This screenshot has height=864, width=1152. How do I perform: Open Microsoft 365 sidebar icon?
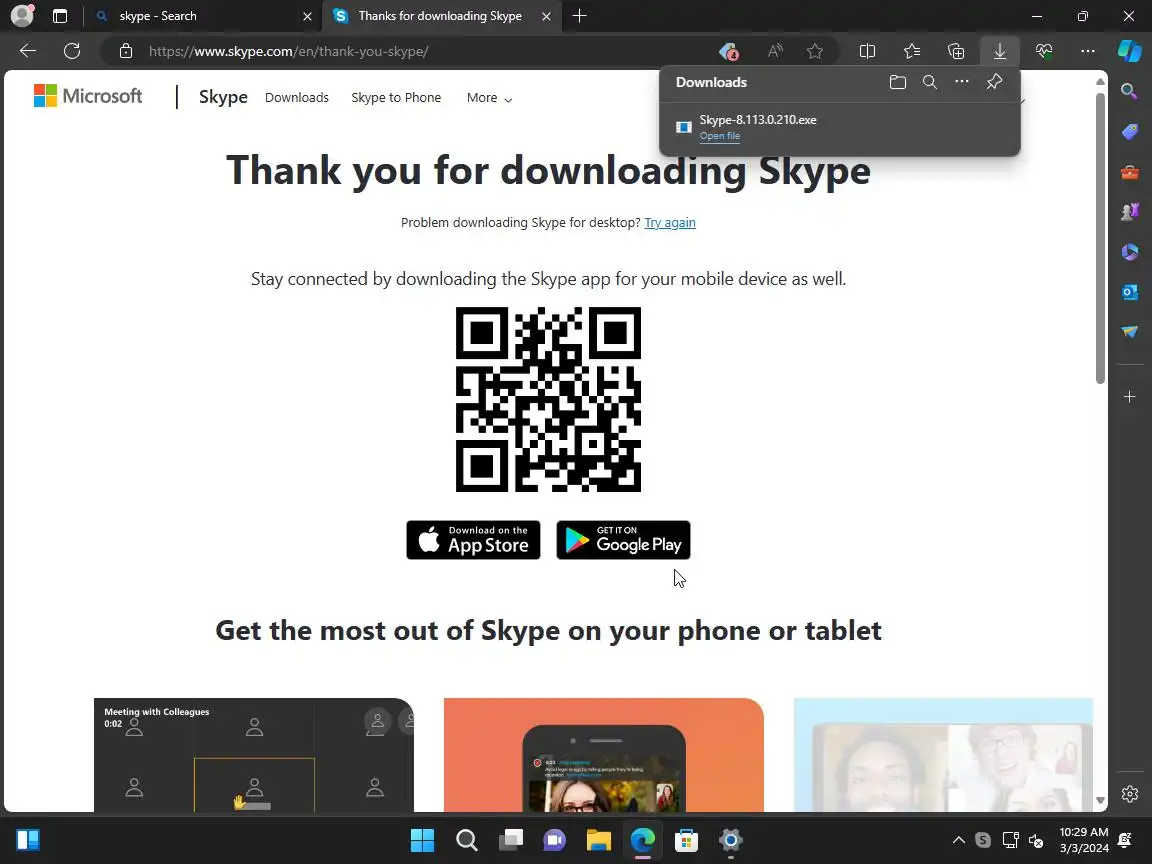1129,252
